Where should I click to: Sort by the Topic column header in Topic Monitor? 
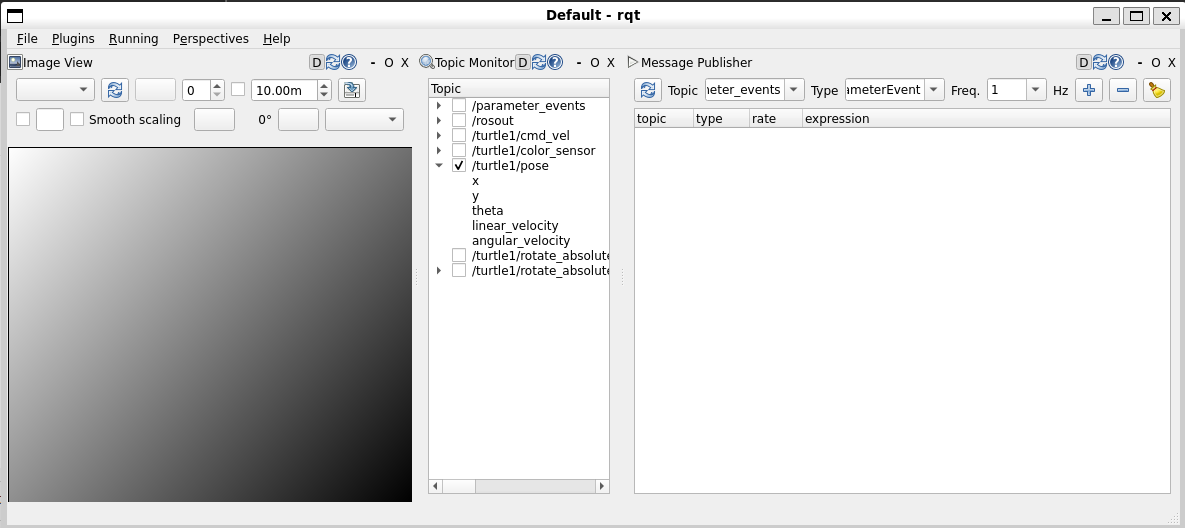coord(518,89)
